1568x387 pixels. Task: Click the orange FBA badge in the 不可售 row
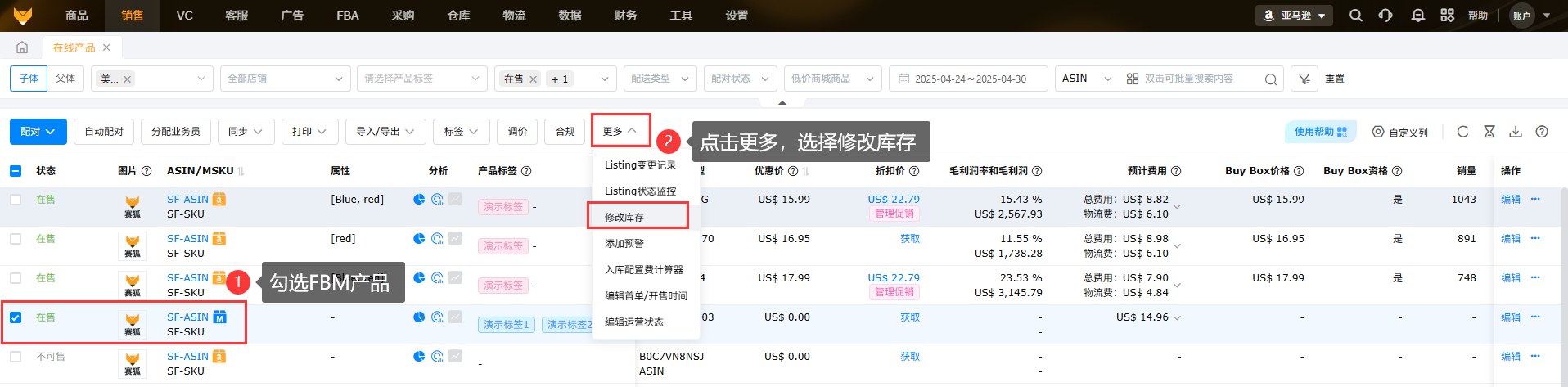(219, 356)
